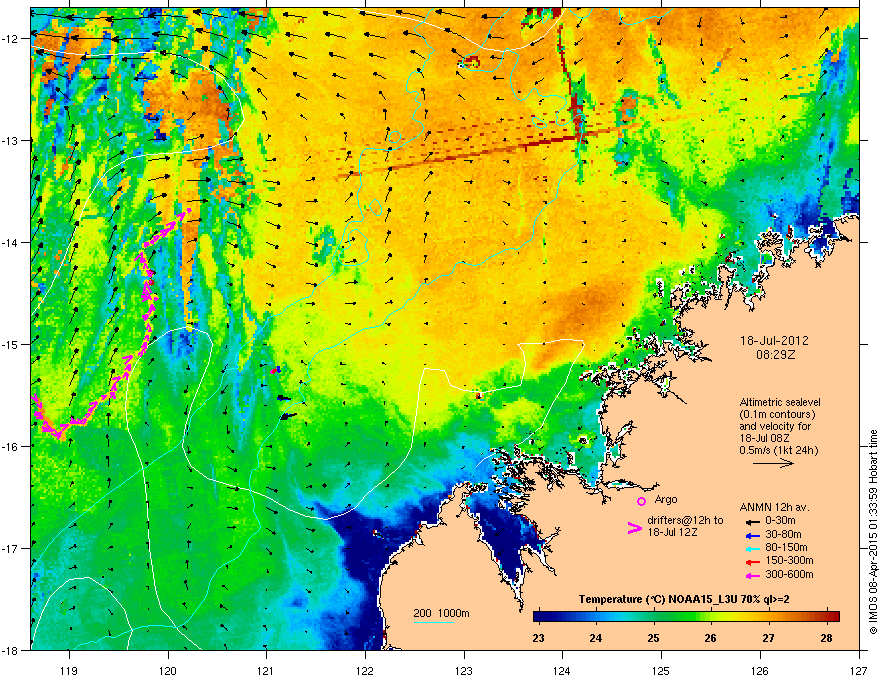The width and height of the screenshot is (880, 680).
Task: Click the 80-150m depth label
Action: pyautogui.click(x=786, y=547)
